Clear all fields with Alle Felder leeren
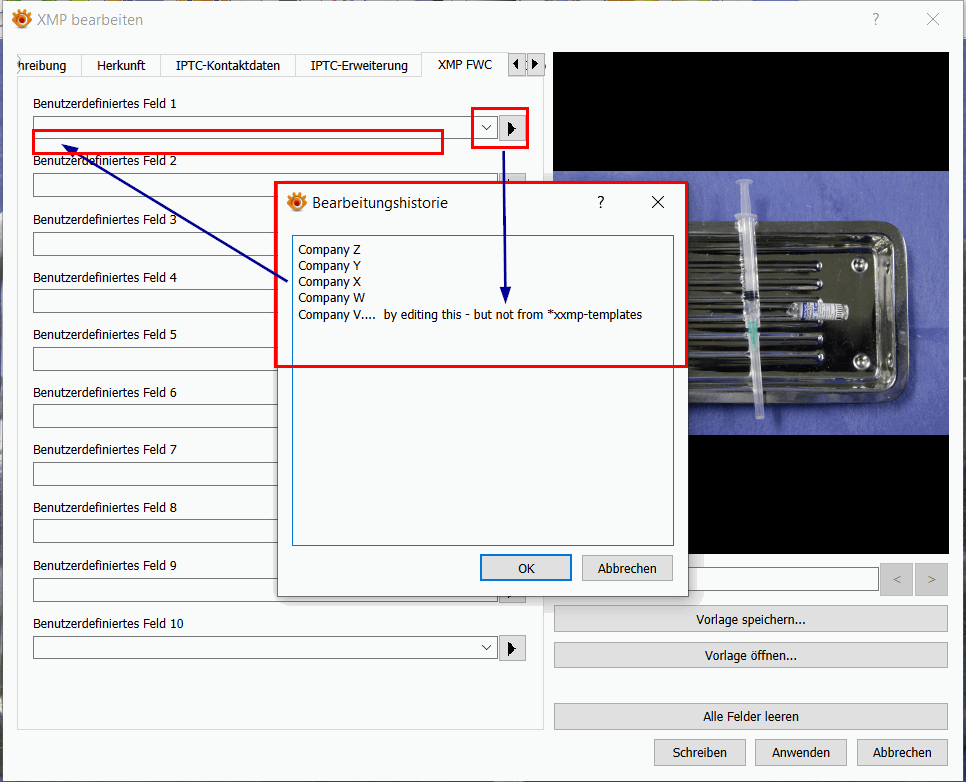Viewport: 966px width, 782px height. [x=750, y=716]
